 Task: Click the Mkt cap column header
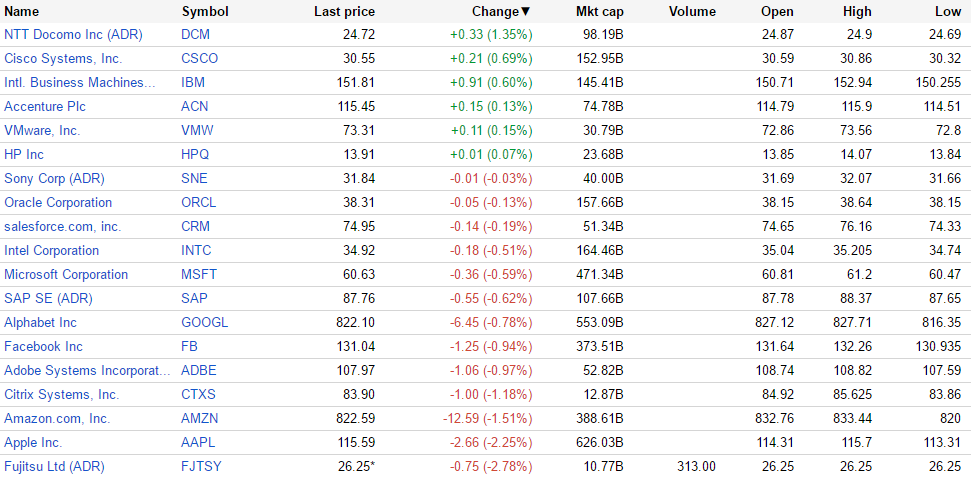coord(600,12)
